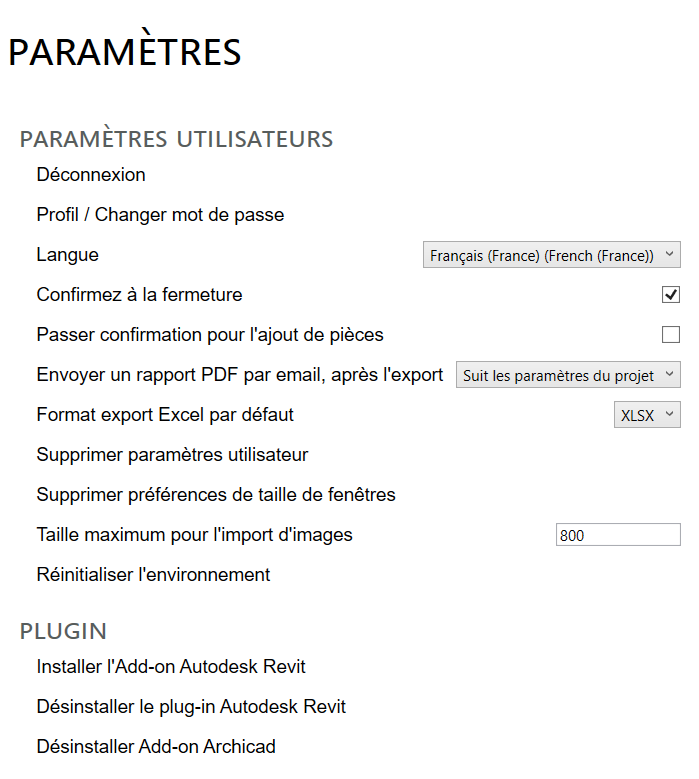Click Désinstaller Add-on Archicad
Image resolution: width=699 pixels, height=779 pixels.
point(156,747)
